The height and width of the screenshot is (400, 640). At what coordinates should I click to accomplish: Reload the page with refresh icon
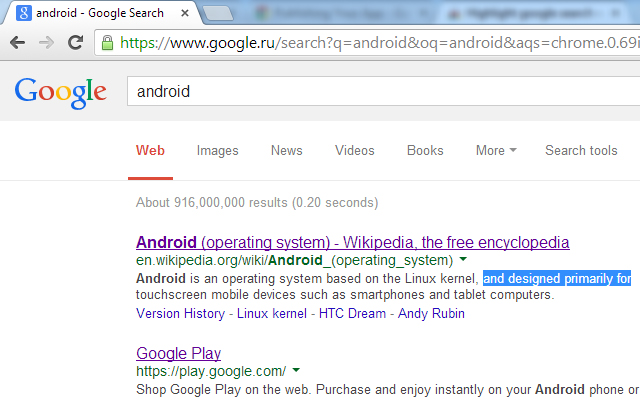[75, 42]
